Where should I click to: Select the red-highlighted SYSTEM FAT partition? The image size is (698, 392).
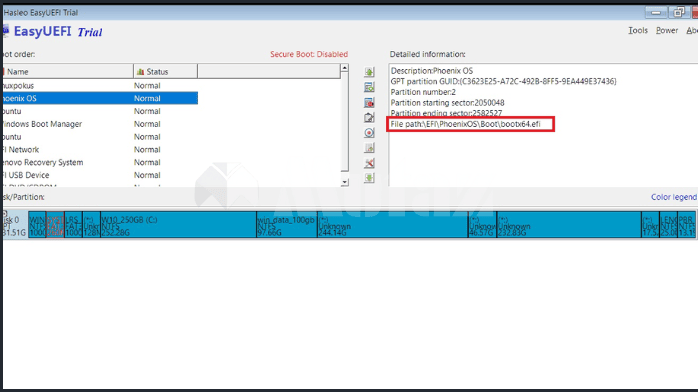[x=55, y=225]
